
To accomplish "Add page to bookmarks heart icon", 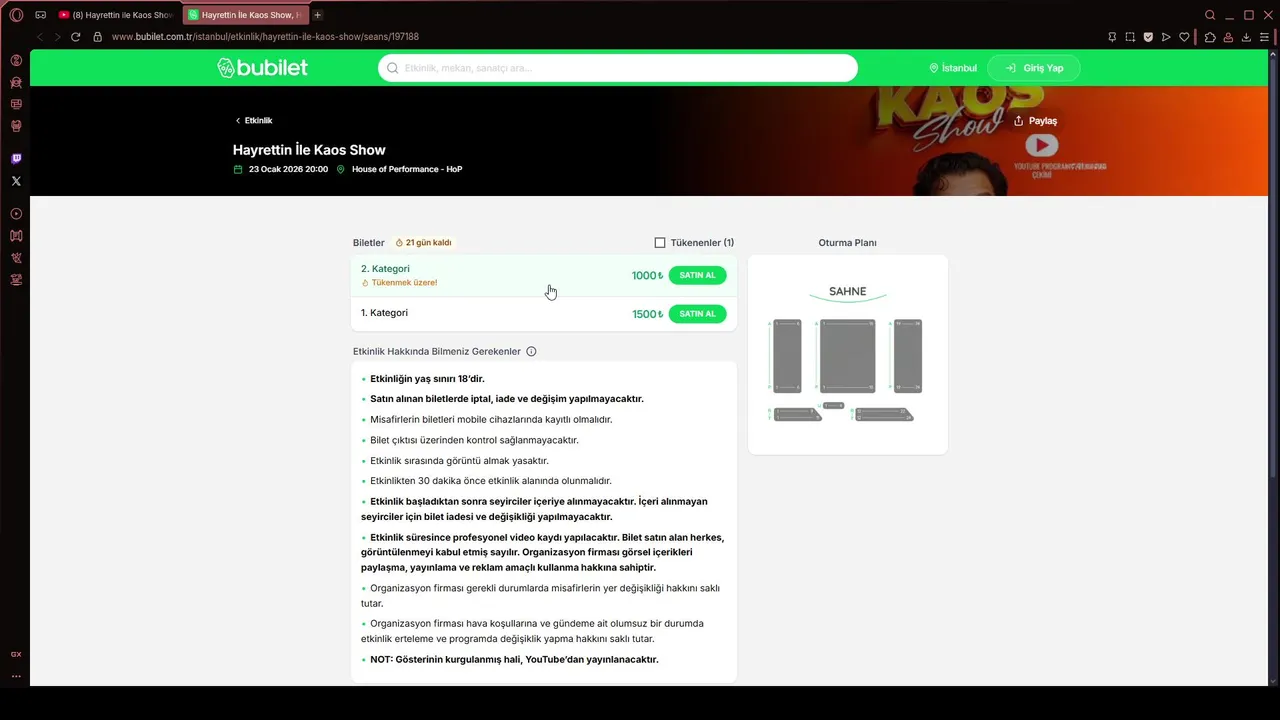I will tap(1184, 37).
